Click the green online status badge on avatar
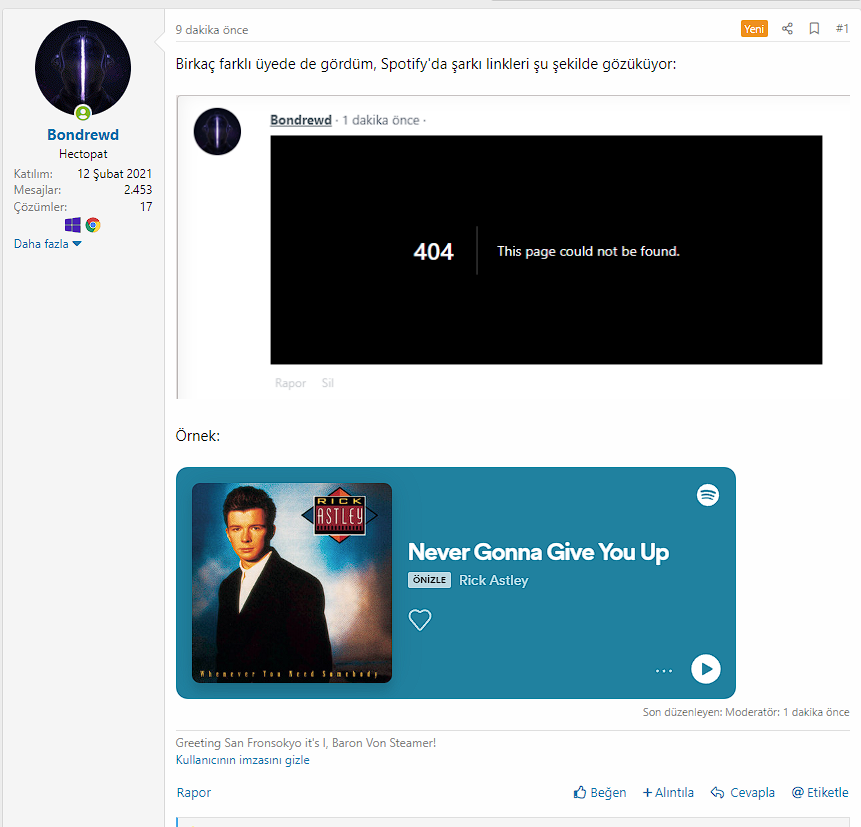The width and height of the screenshot is (861, 827). click(x=83, y=113)
